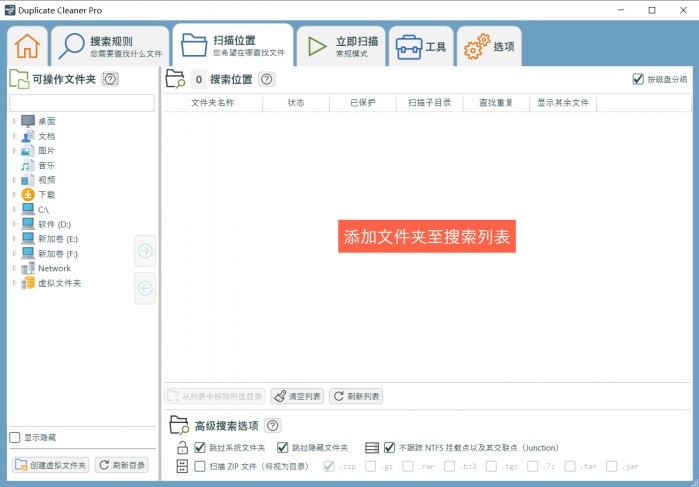Enable 扫描 ZIP 文件 checkbox
The height and width of the screenshot is (487, 699).
(x=200, y=466)
